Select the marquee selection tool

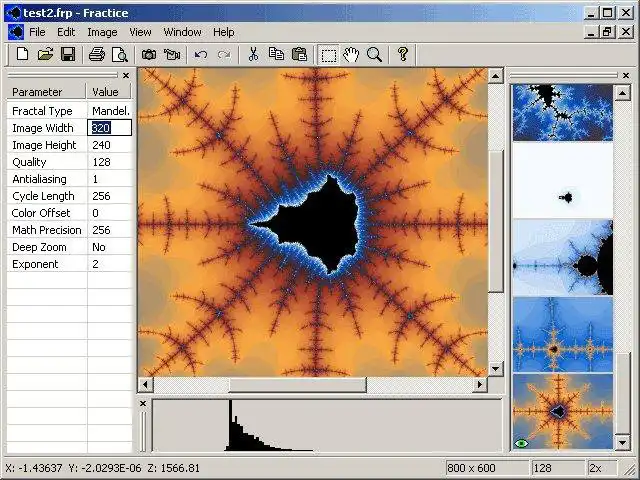[329, 55]
